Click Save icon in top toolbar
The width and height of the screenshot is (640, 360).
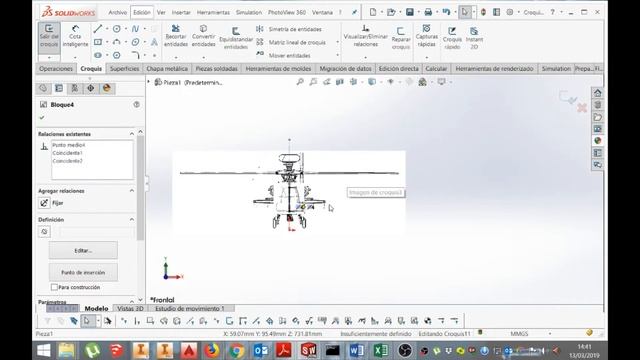coord(410,12)
